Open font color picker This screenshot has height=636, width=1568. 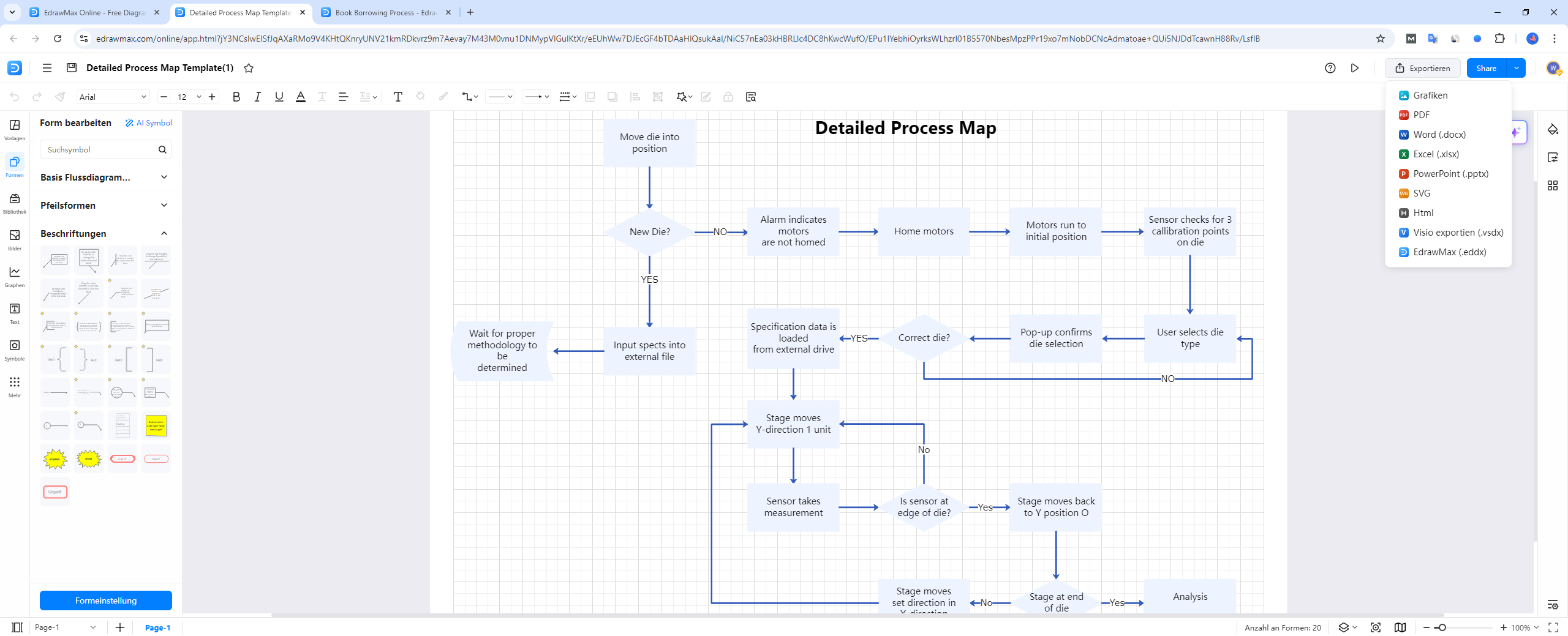point(300,97)
